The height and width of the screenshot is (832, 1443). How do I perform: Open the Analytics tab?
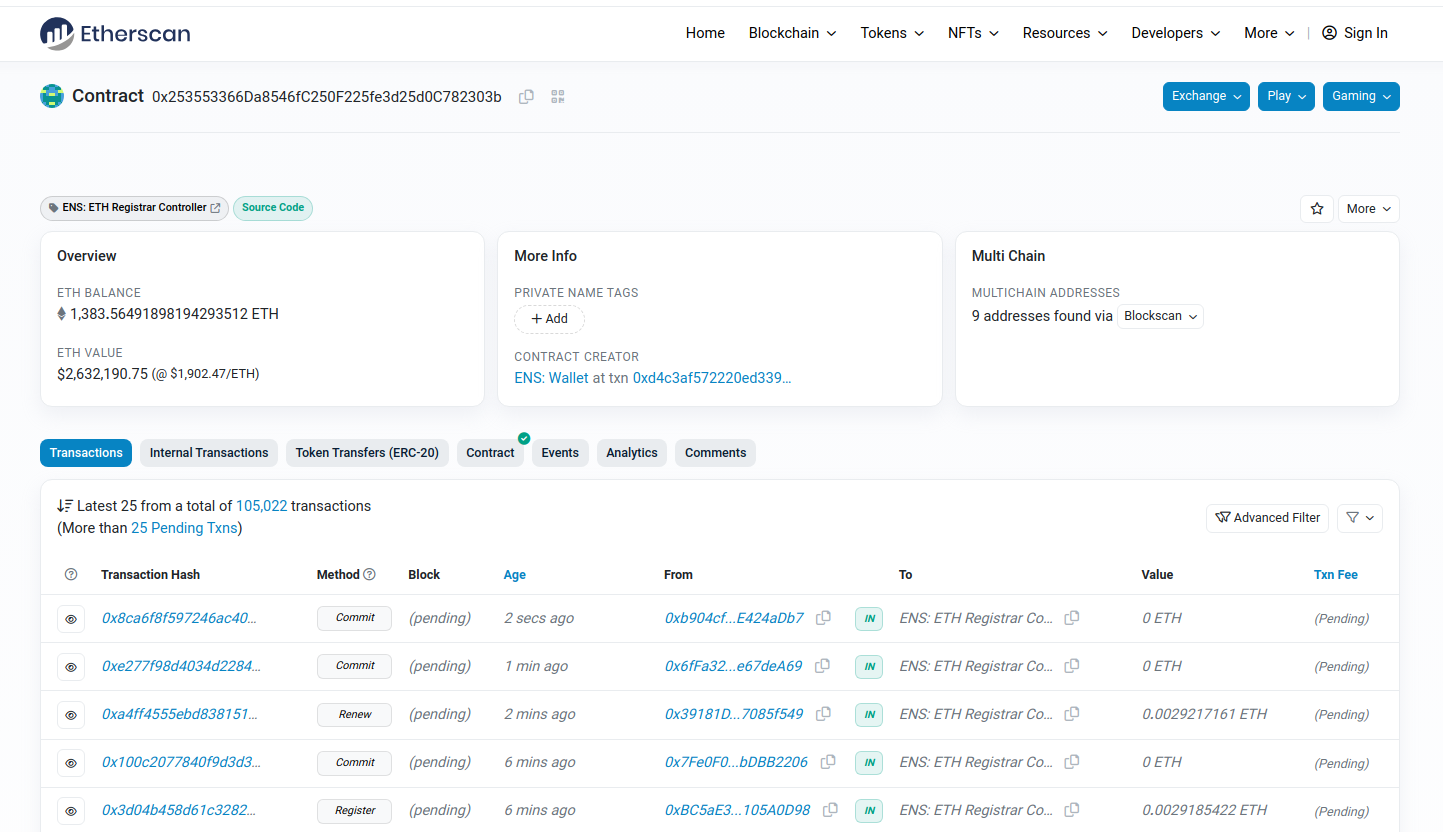(632, 453)
